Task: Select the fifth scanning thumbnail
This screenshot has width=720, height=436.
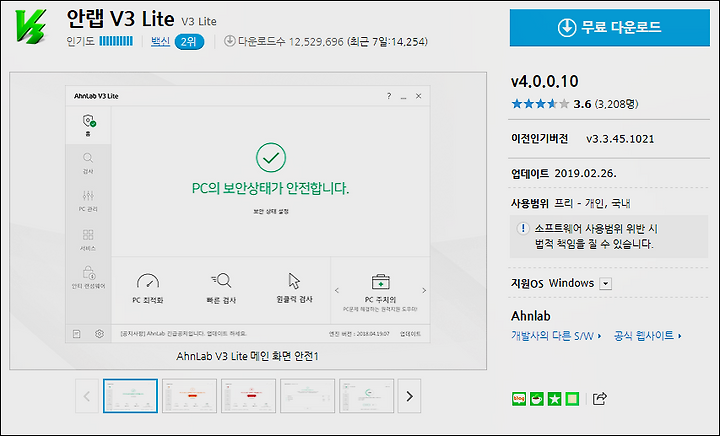Action: tap(366, 396)
